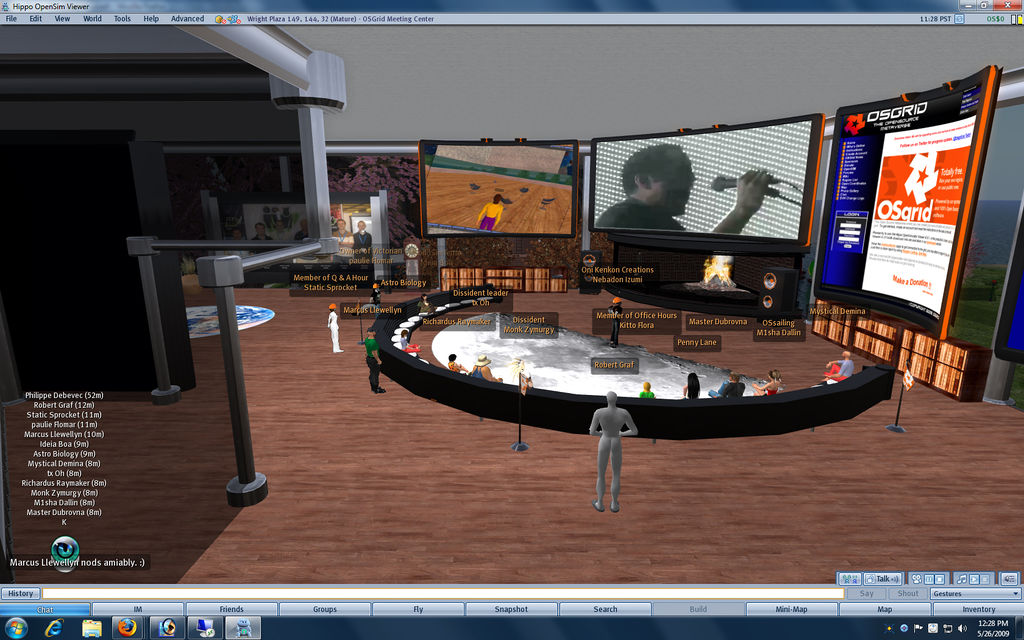Image resolution: width=1024 pixels, height=640 pixels.
Task: Stop the streaming media playback
Action: pos(940,579)
